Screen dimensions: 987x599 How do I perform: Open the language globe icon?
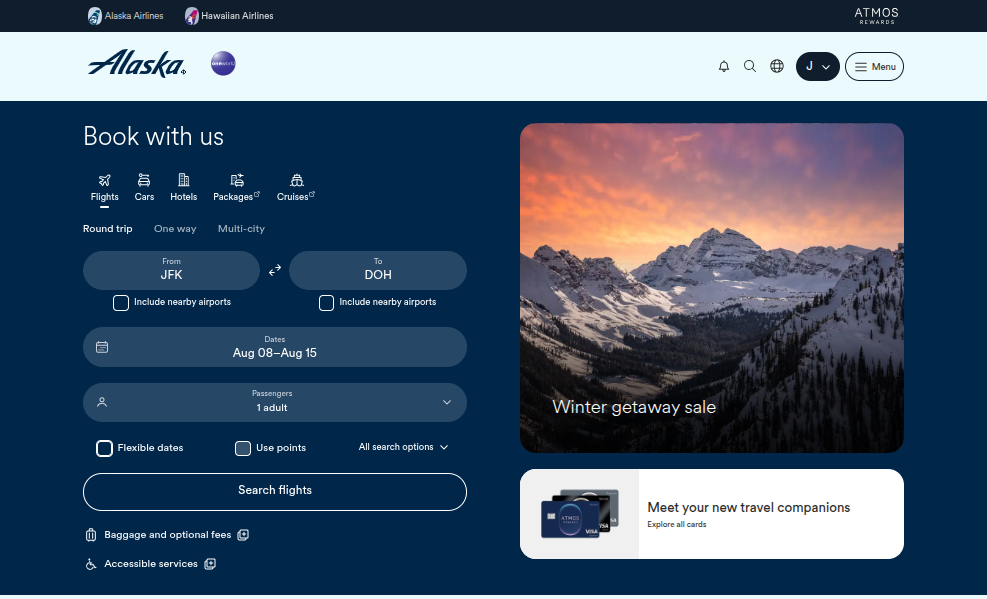(777, 66)
